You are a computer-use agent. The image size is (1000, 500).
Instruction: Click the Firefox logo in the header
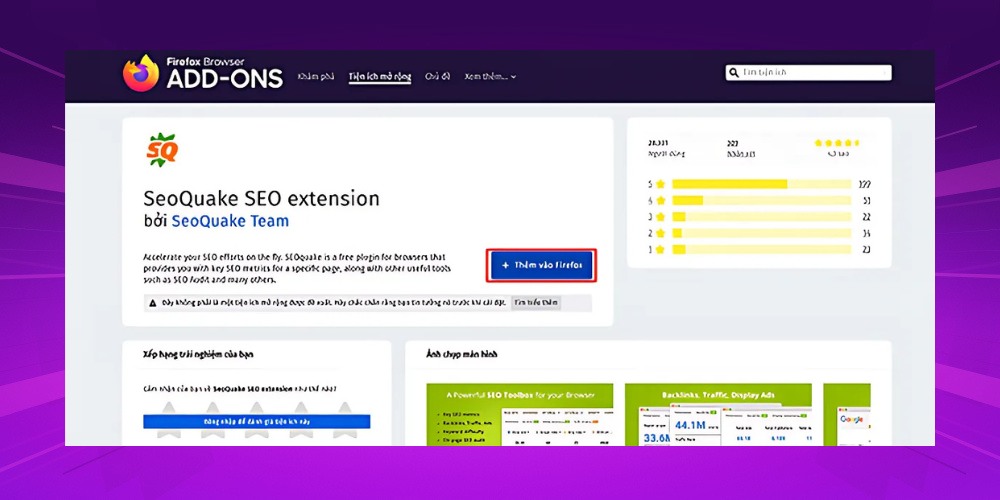141,73
